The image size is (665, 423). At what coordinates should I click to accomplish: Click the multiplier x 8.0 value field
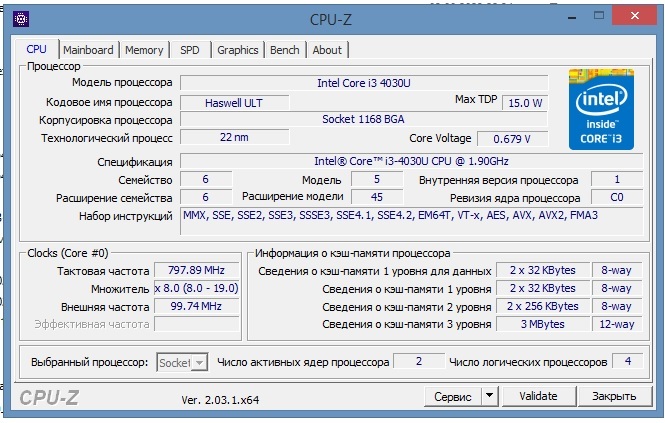pos(194,288)
